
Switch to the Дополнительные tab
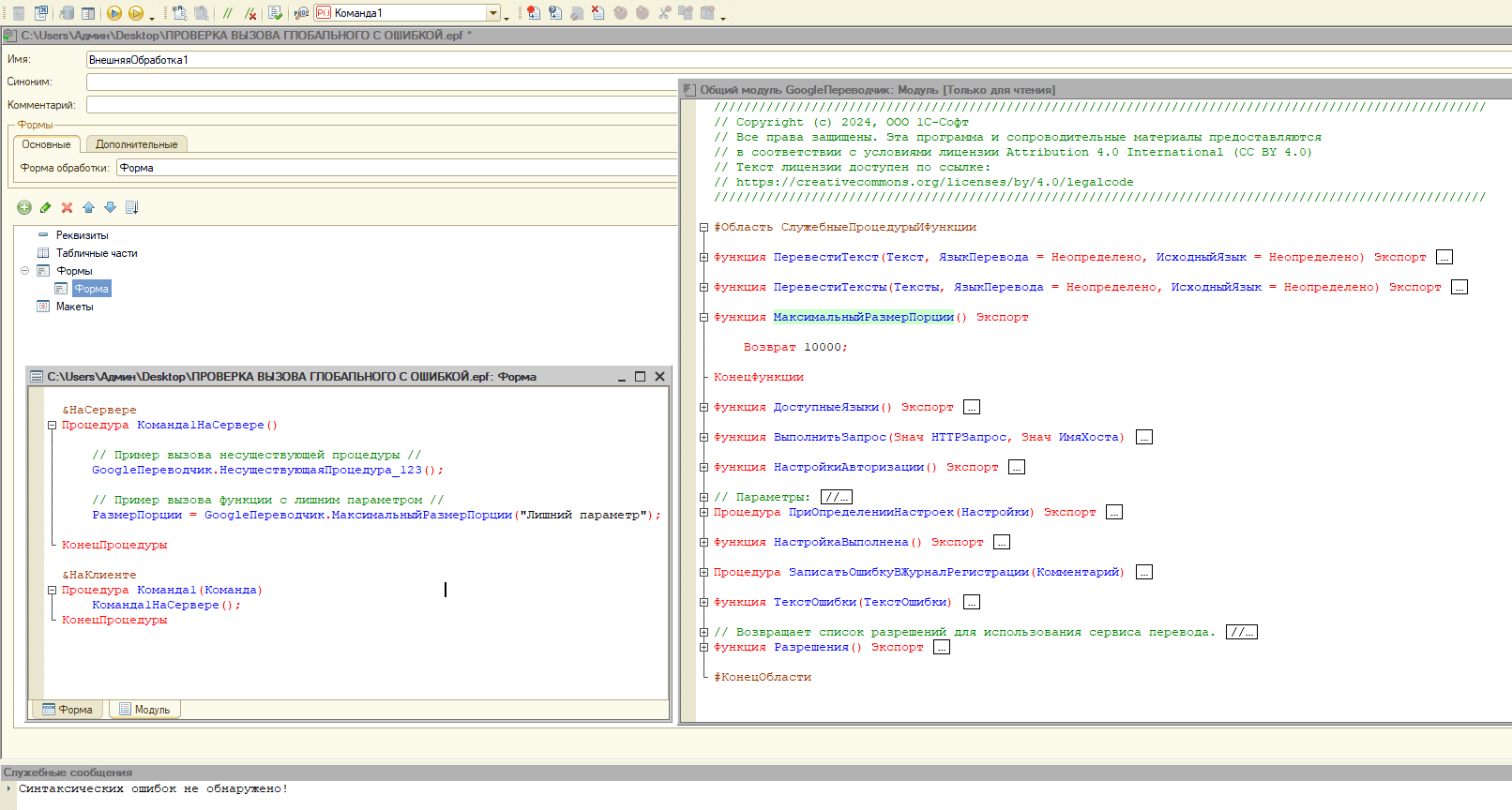(137, 144)
